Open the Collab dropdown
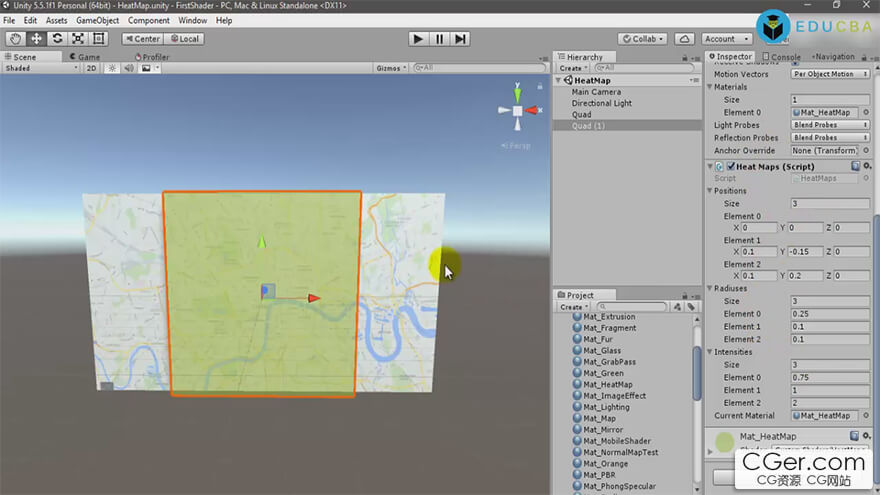This screenshot has height=495, width=880. [643, 39]
